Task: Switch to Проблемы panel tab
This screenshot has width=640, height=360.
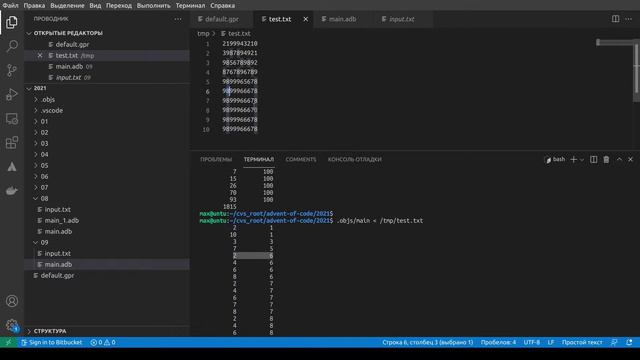Action: (216, 160)
